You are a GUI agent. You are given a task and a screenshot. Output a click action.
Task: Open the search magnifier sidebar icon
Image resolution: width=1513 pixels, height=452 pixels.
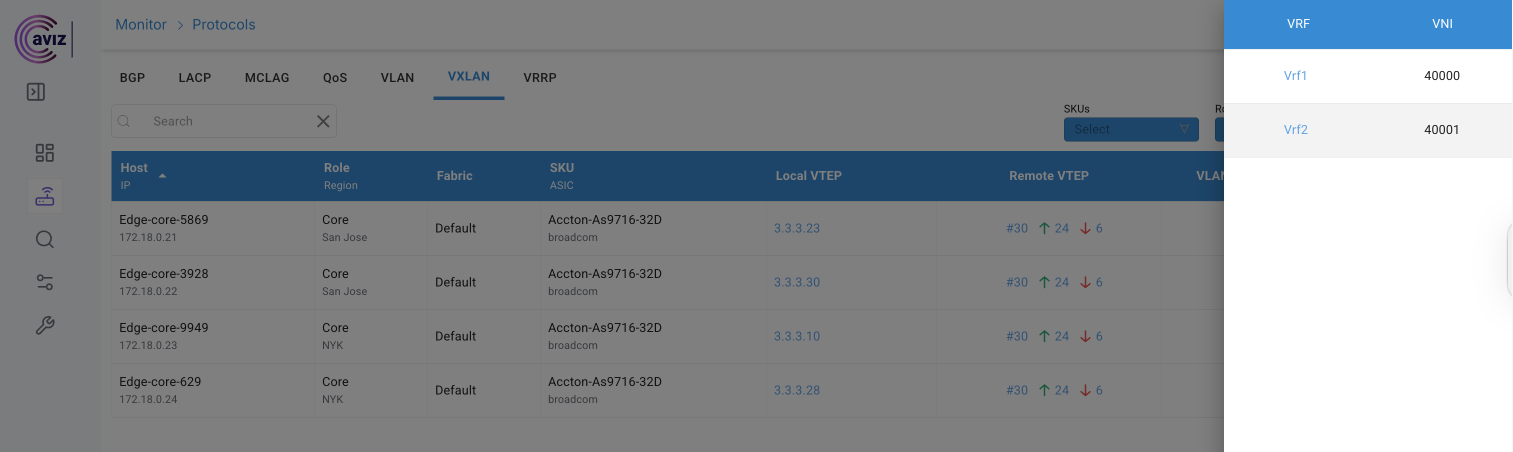[44, 240]
